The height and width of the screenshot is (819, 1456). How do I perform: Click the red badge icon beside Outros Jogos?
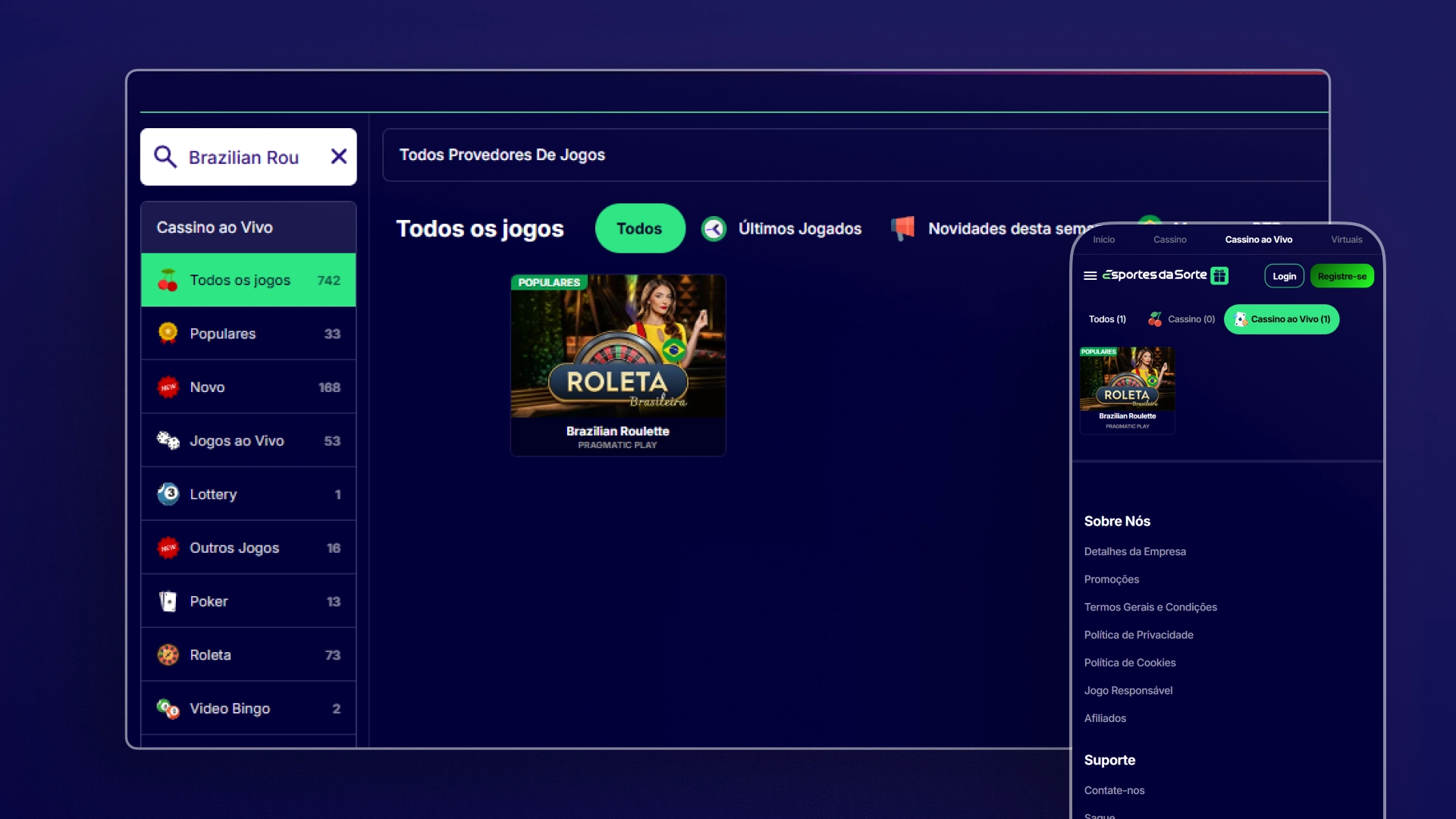tap(168, 548)
